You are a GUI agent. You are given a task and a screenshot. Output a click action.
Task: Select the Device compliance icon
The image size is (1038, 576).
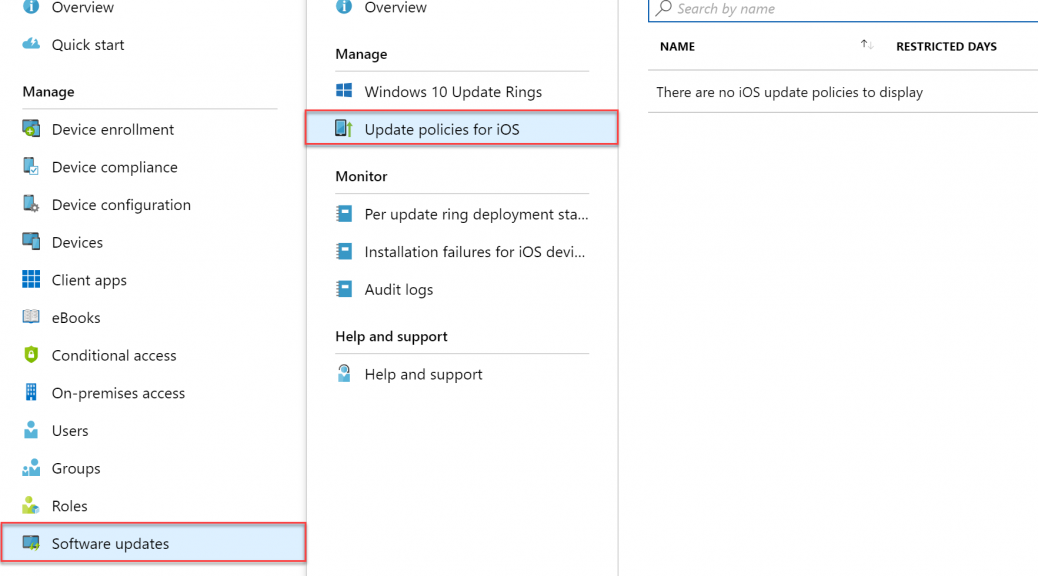coord(31,166)
